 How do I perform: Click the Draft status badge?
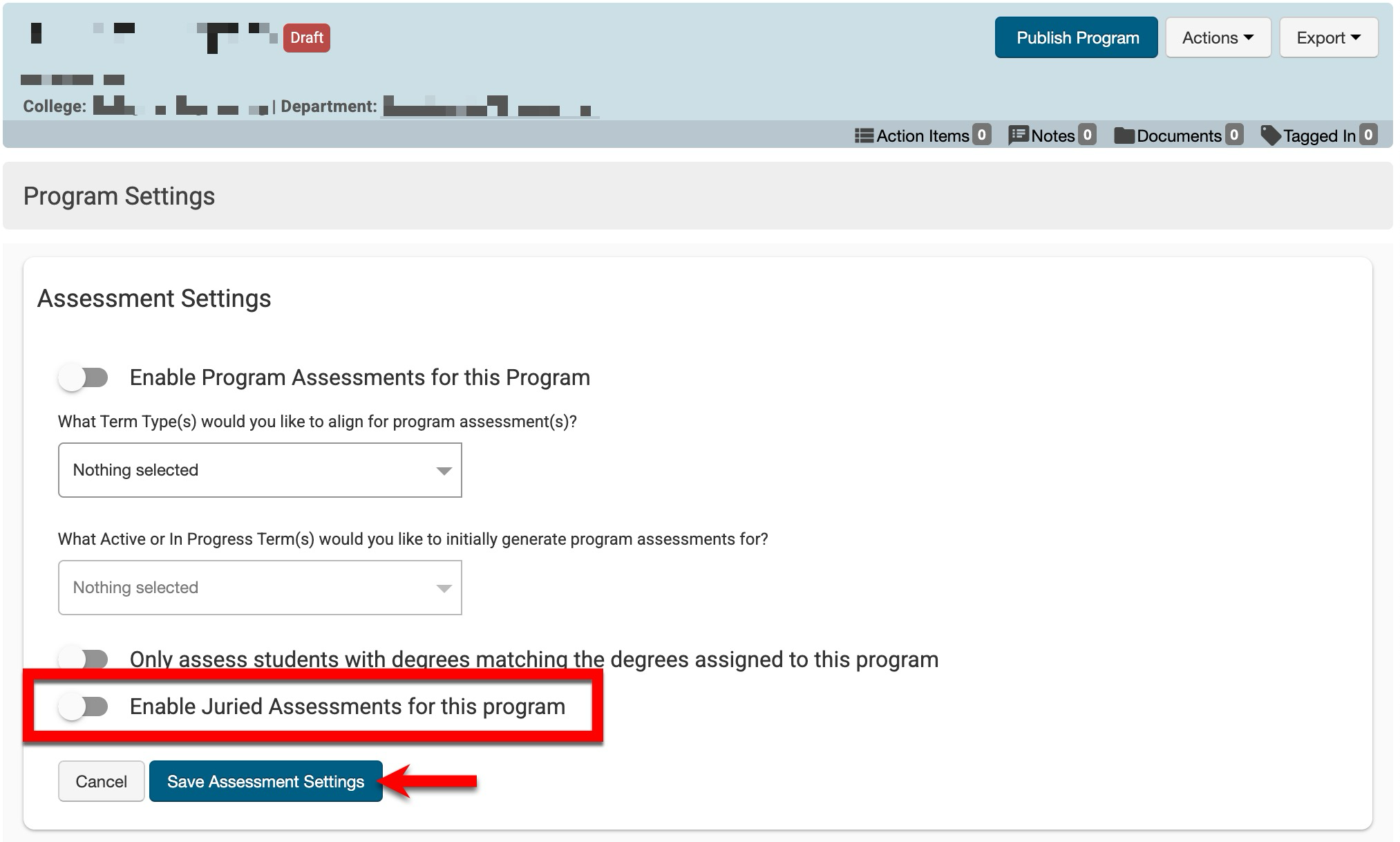point(307,37)
